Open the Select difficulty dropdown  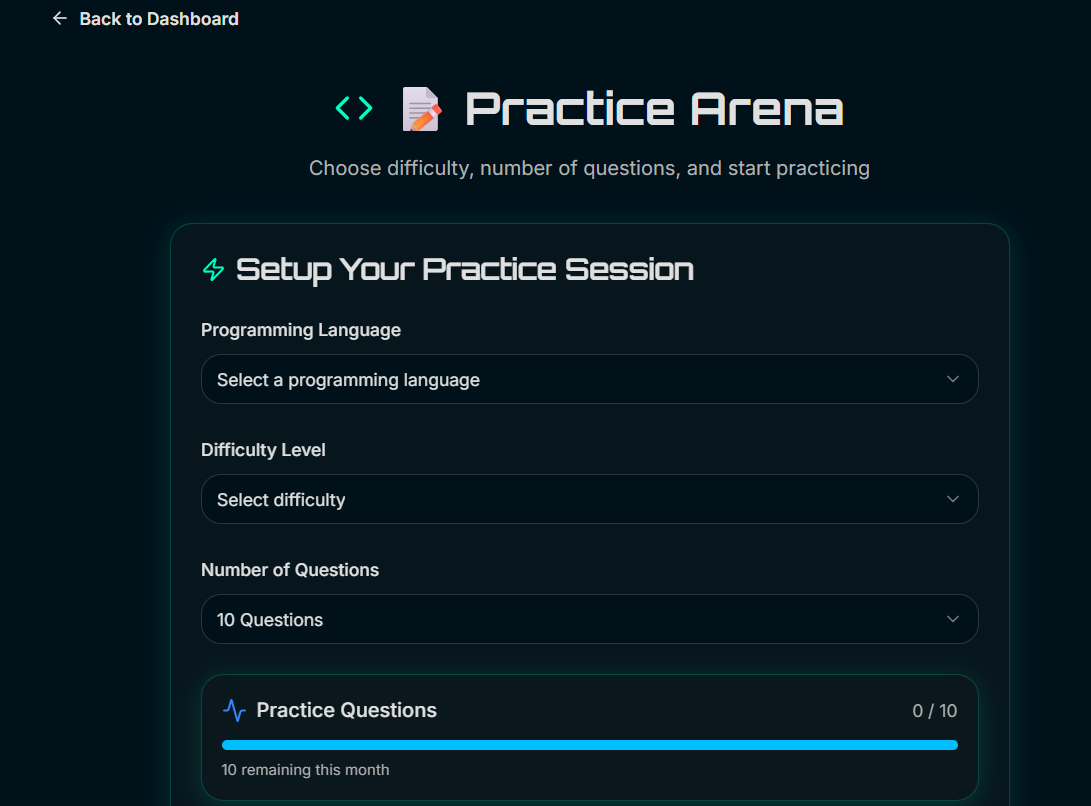click(589, 499)
